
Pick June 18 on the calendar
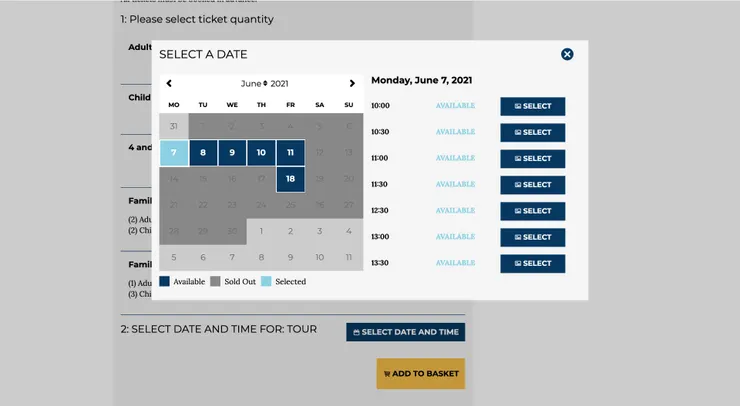pyautogui.click(x=290, y=179)
